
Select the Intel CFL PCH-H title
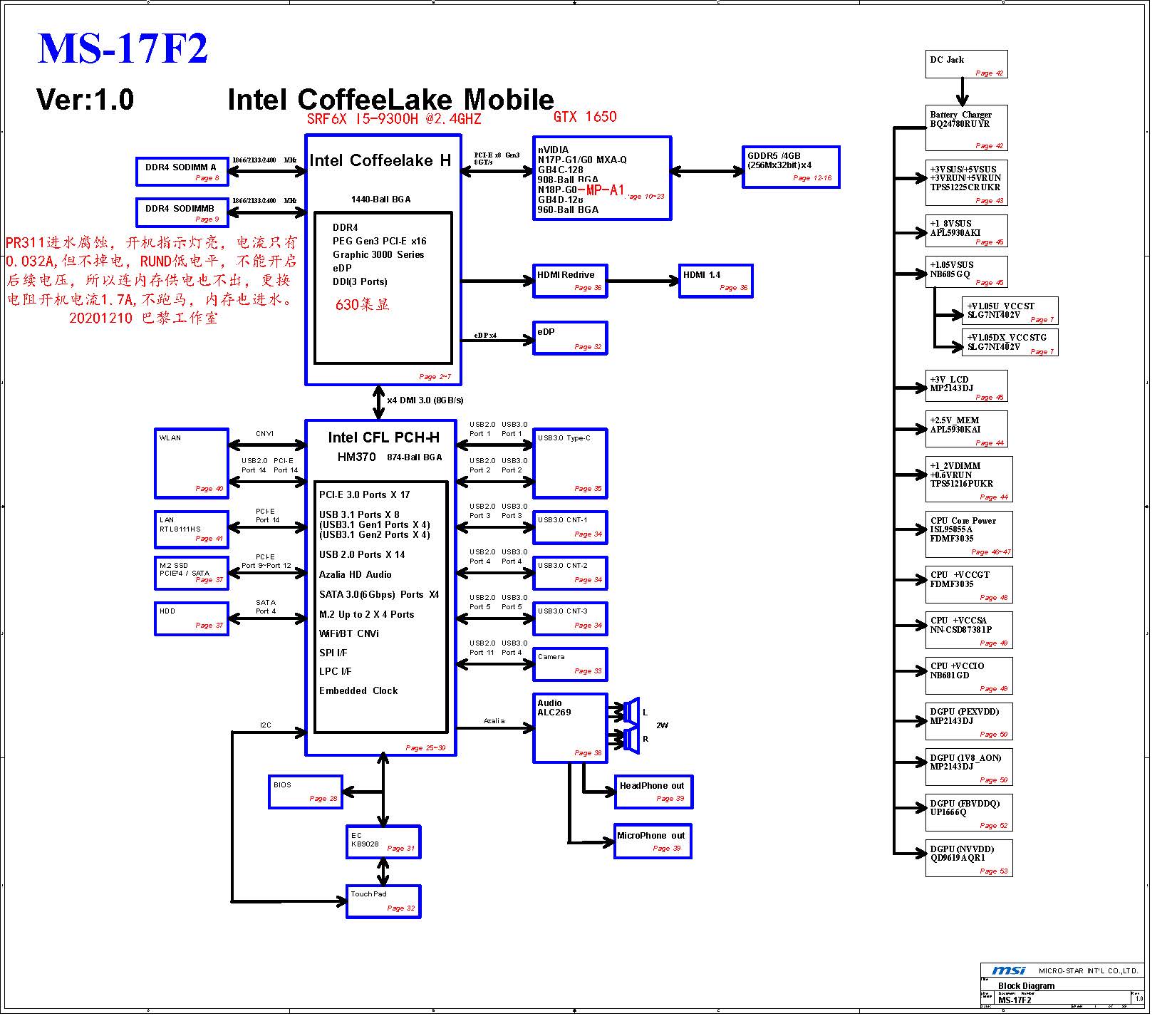[x=383, y=437]
